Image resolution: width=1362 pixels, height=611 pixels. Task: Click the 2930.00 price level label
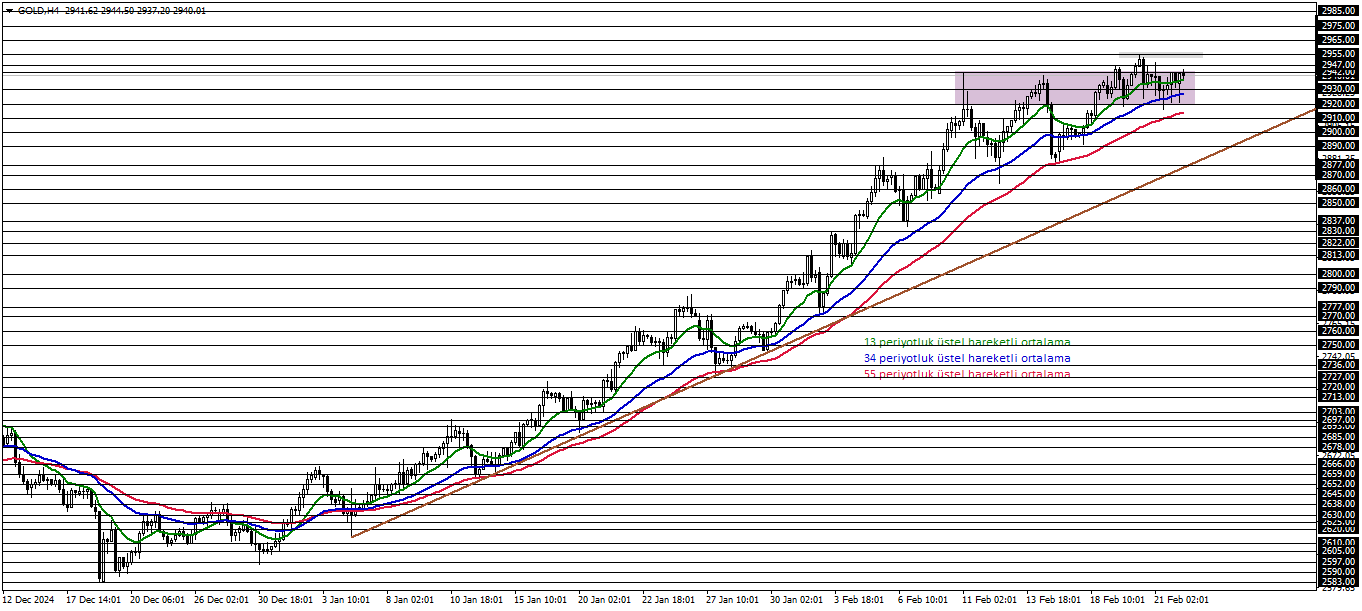1339,89
